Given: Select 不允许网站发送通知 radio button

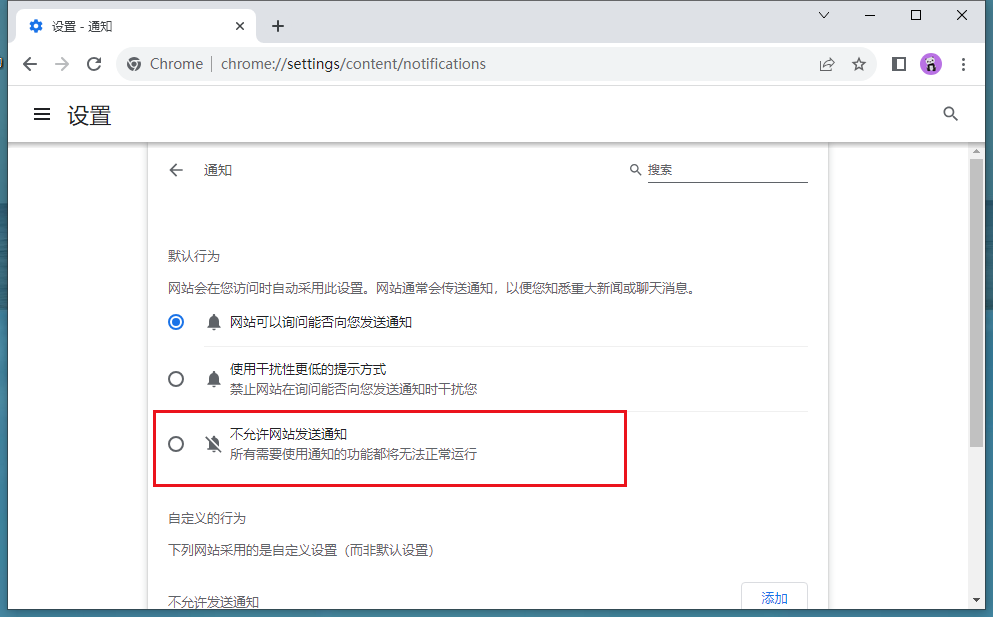Looking at the screenshot, I should (x=176, y=443).
